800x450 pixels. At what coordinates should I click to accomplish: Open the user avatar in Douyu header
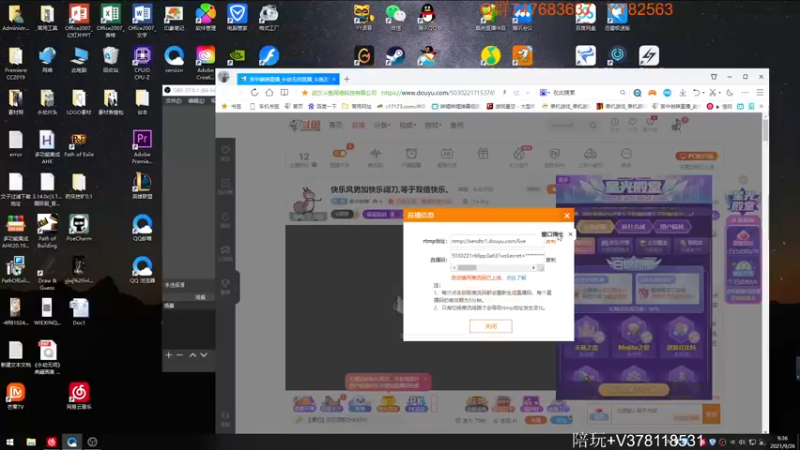(678, 124)
